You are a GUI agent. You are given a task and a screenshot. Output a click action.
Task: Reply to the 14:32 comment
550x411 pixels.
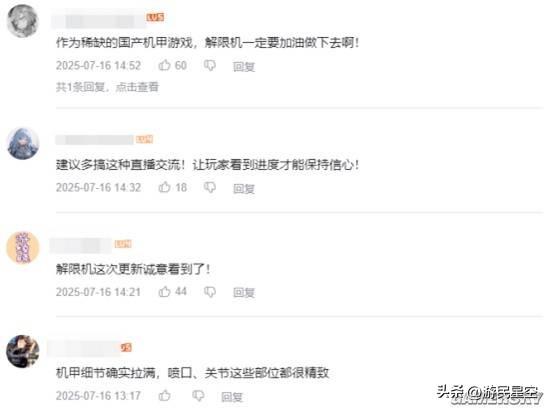[244, 188]
